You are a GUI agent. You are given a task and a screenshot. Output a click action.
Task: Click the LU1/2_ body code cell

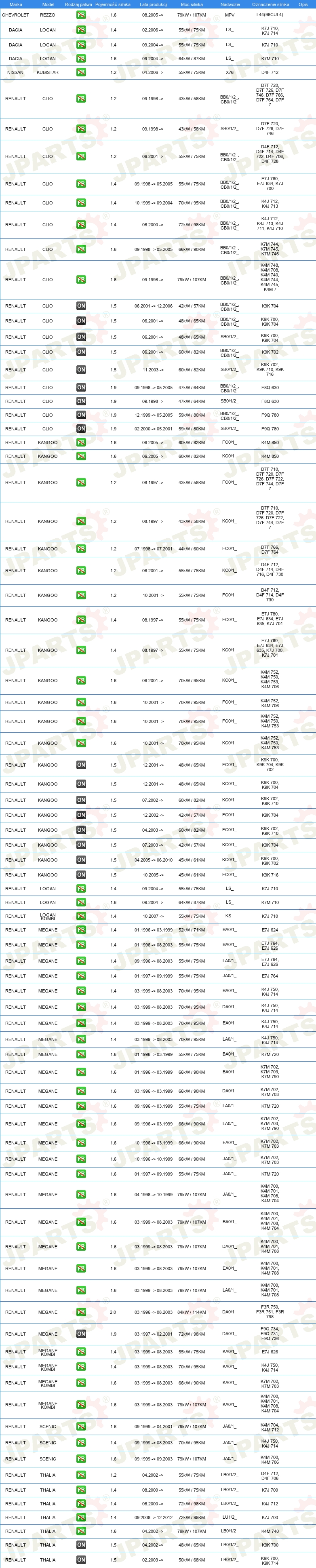230,1517
